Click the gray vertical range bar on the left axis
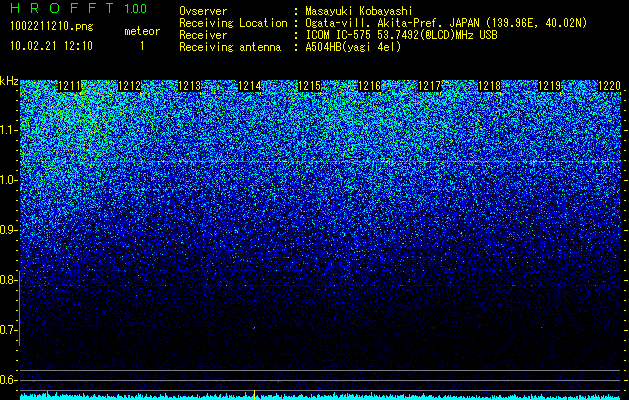 pos(20,308)
